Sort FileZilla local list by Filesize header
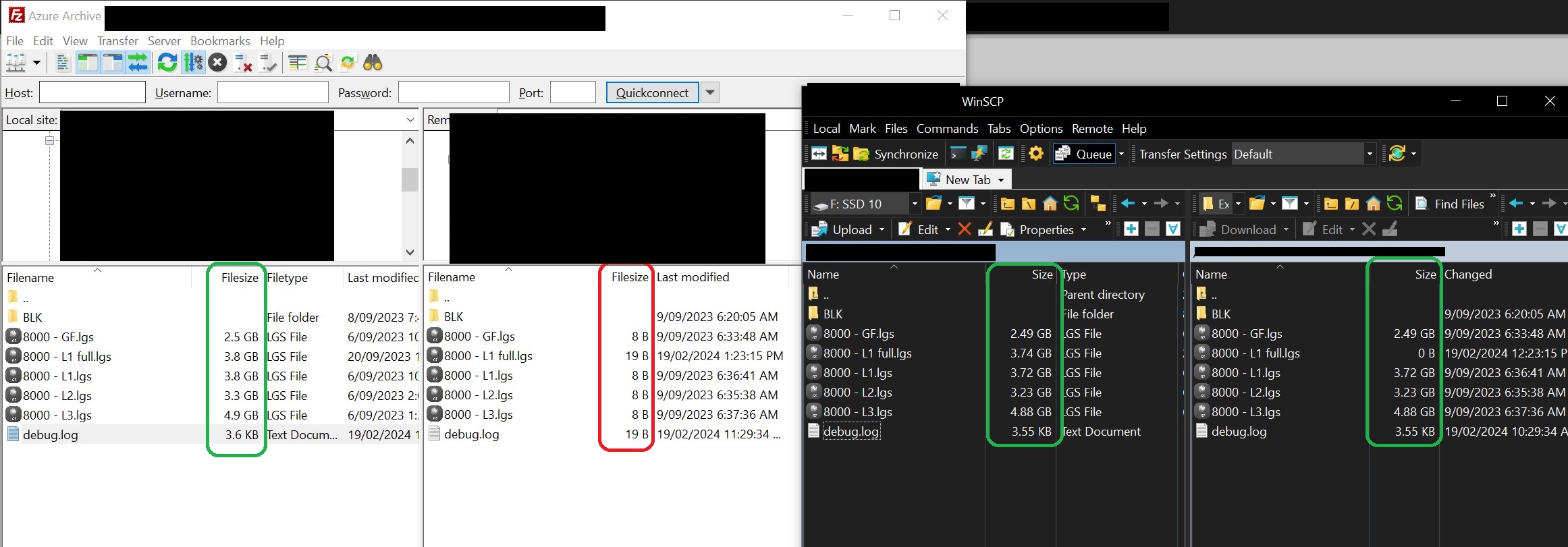 pos(240,277)
